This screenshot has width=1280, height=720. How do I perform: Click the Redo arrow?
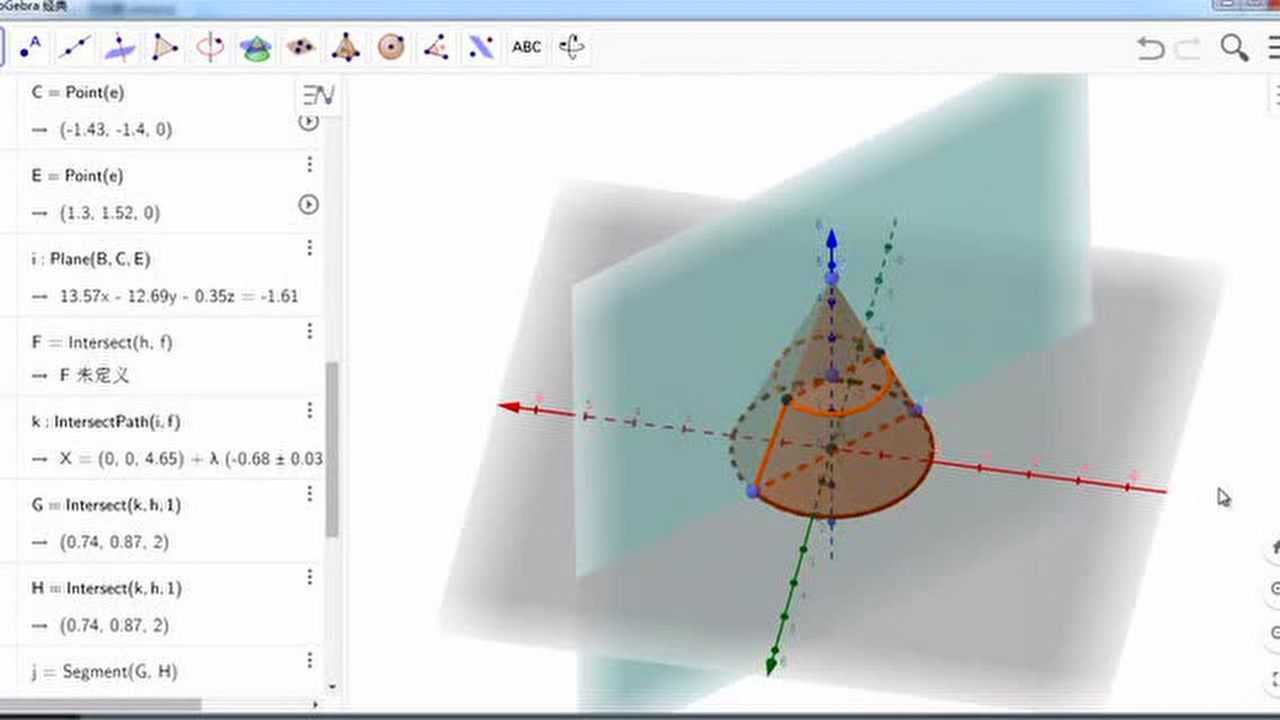click(1188, 47)
